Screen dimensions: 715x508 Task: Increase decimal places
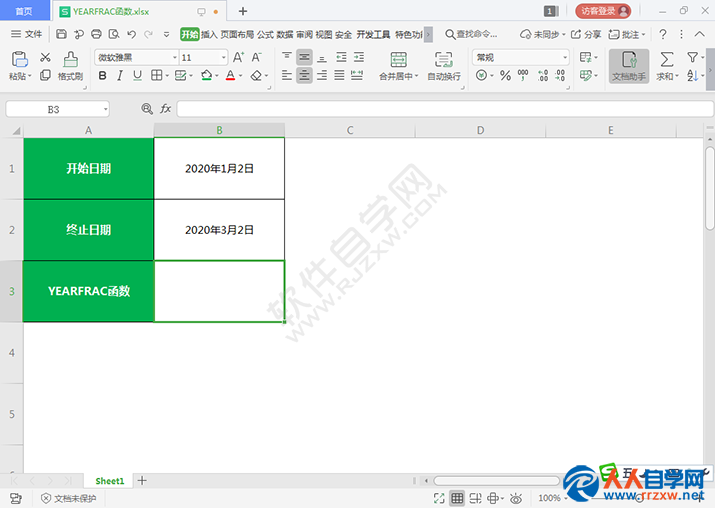coord(543,75)
